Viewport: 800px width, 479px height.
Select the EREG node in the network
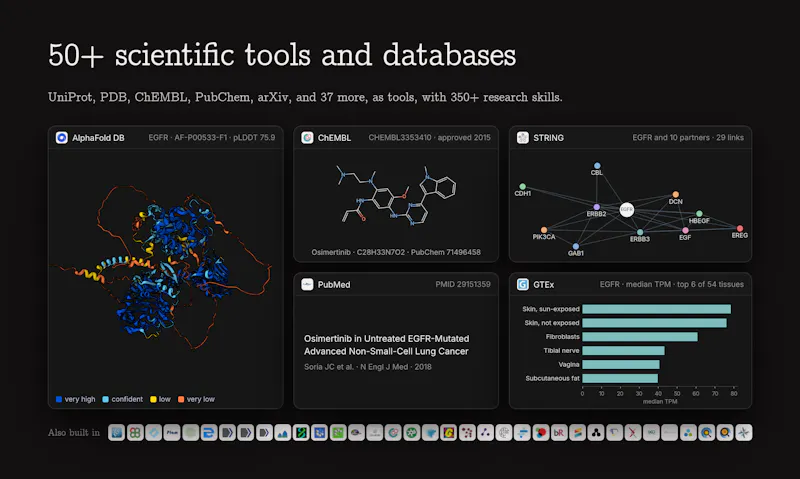point(740,229)
